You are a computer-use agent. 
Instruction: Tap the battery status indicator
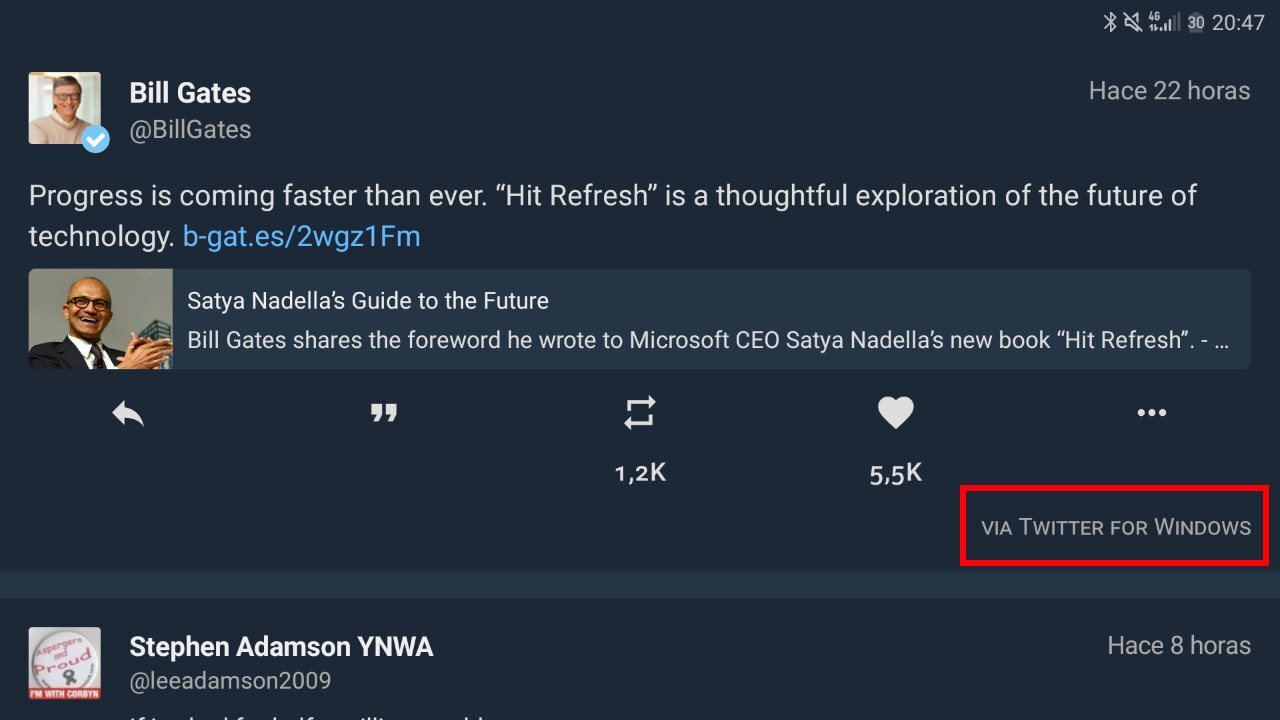[1195, 22]
